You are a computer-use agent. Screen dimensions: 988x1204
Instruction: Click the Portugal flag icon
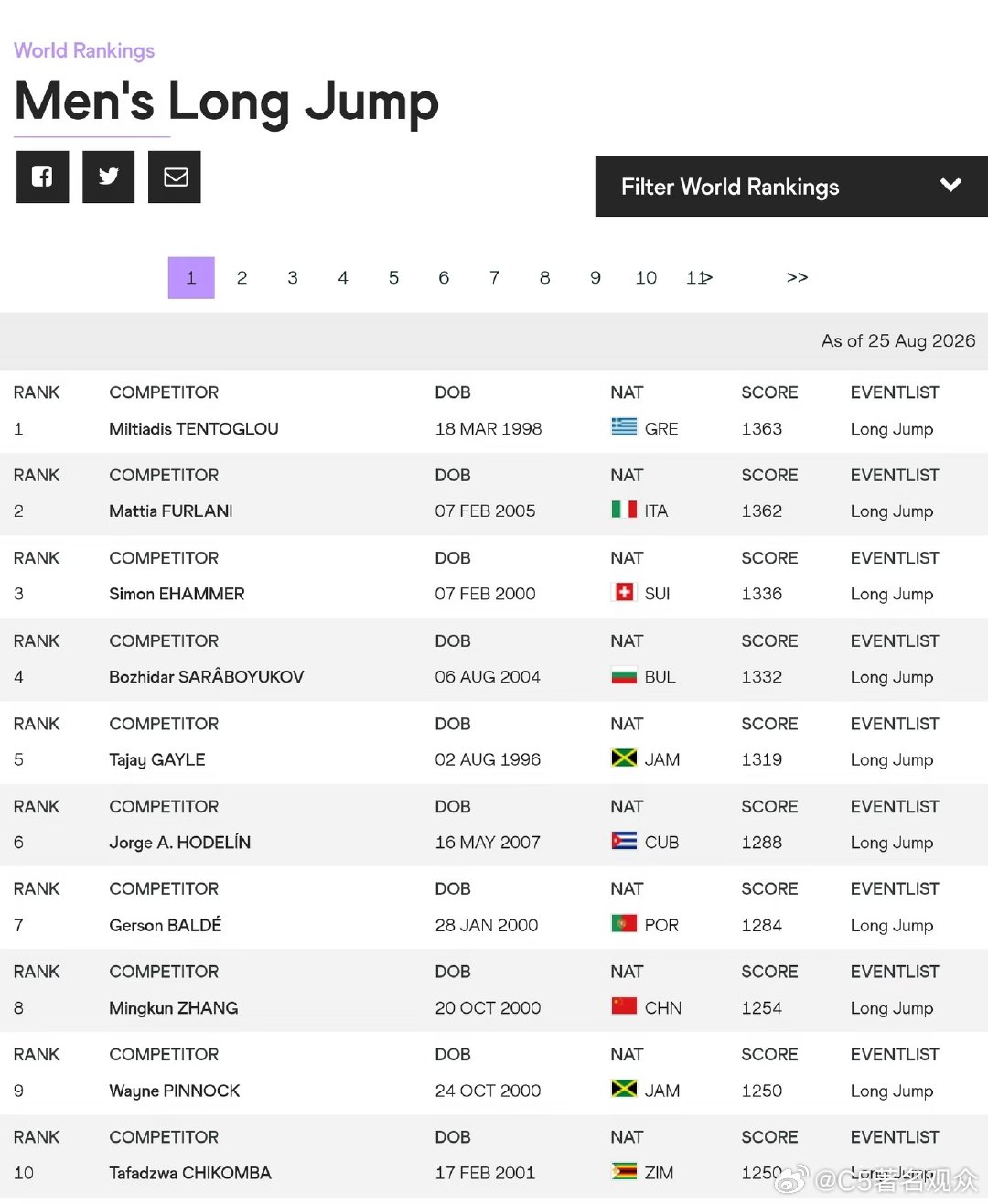click(x=624, y=923)
